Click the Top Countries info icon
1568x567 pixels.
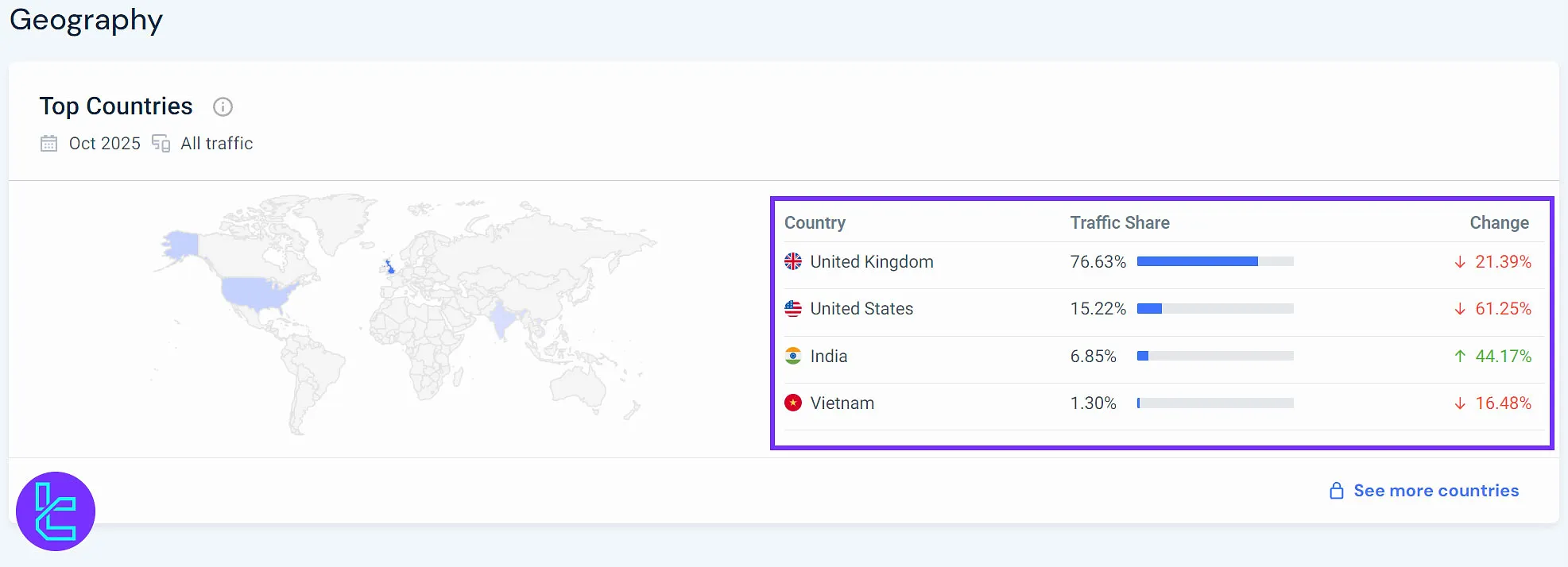(x=223, y=106)
